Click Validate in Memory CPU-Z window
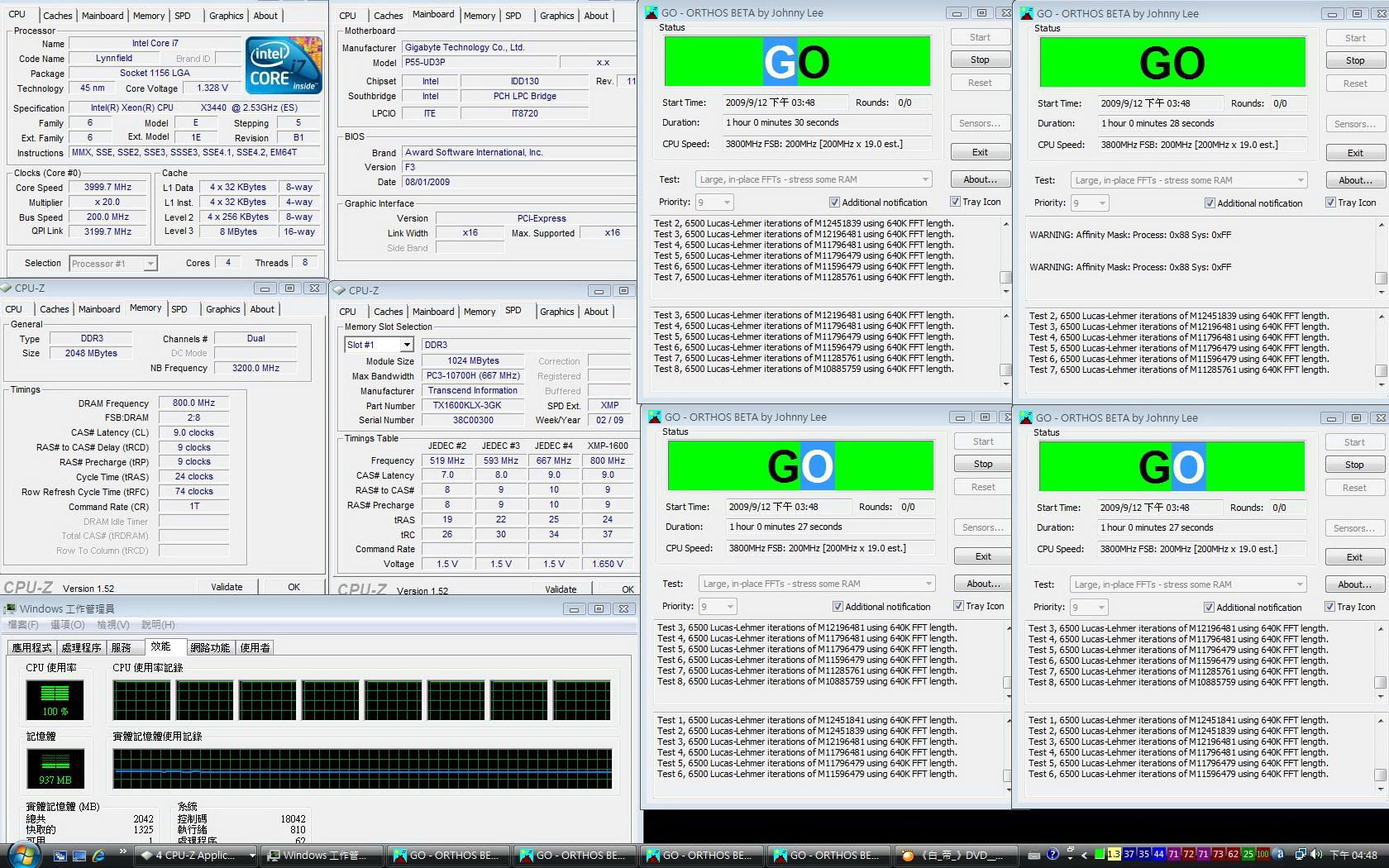The height and width of the screenshot is (868, 1389). coord(227,587)
